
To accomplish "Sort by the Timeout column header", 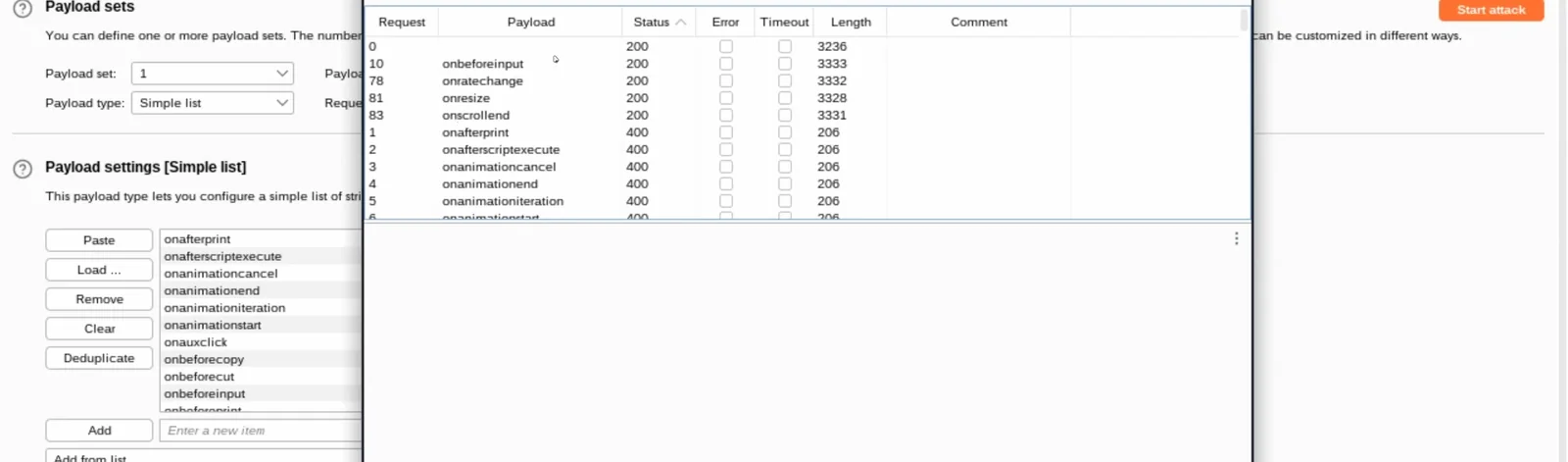I will (x=785, y=22).
